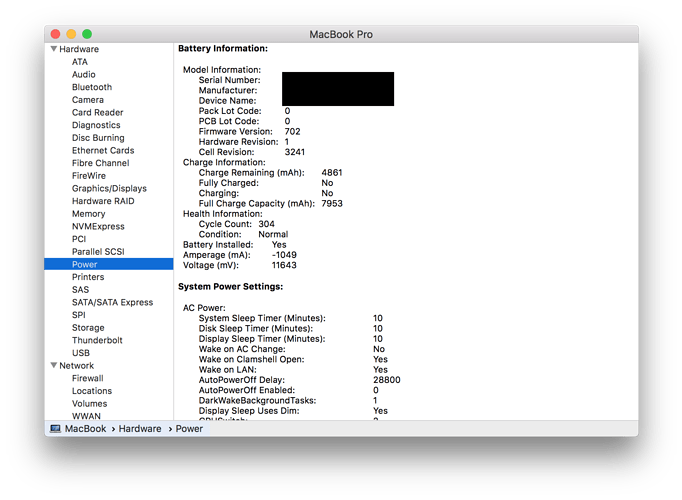Open the Fibre Channel entry
The width and height of the screenshot is (682, 500).
pos(100,163)
